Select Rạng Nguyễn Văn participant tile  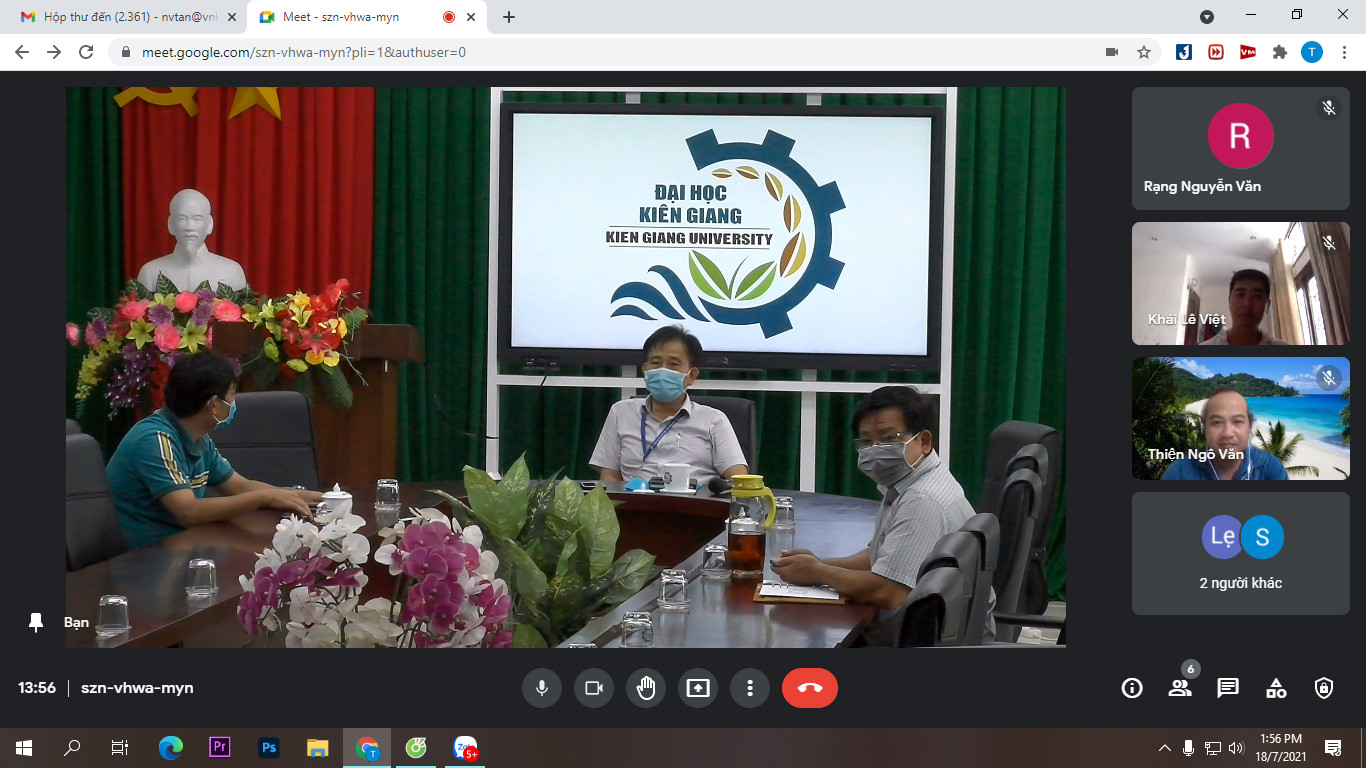pyautogui.click(x=1241, y=148)
